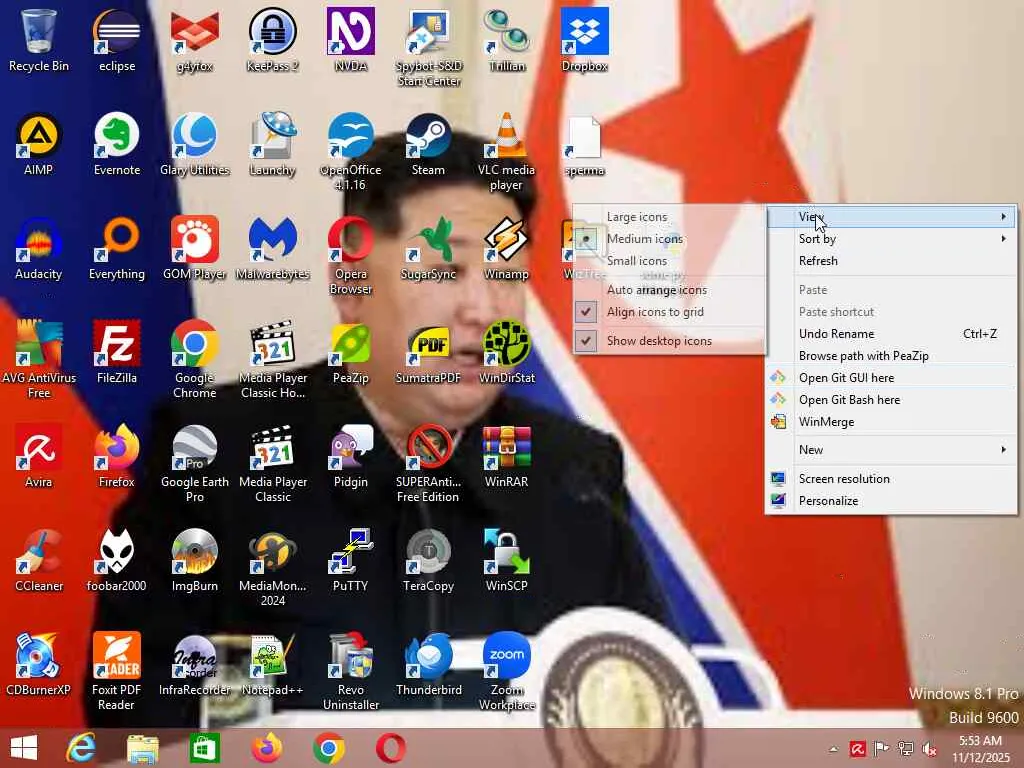
Task: Select the SUPERAntiSpyware Free Edition icon
Action: (428, 463)
